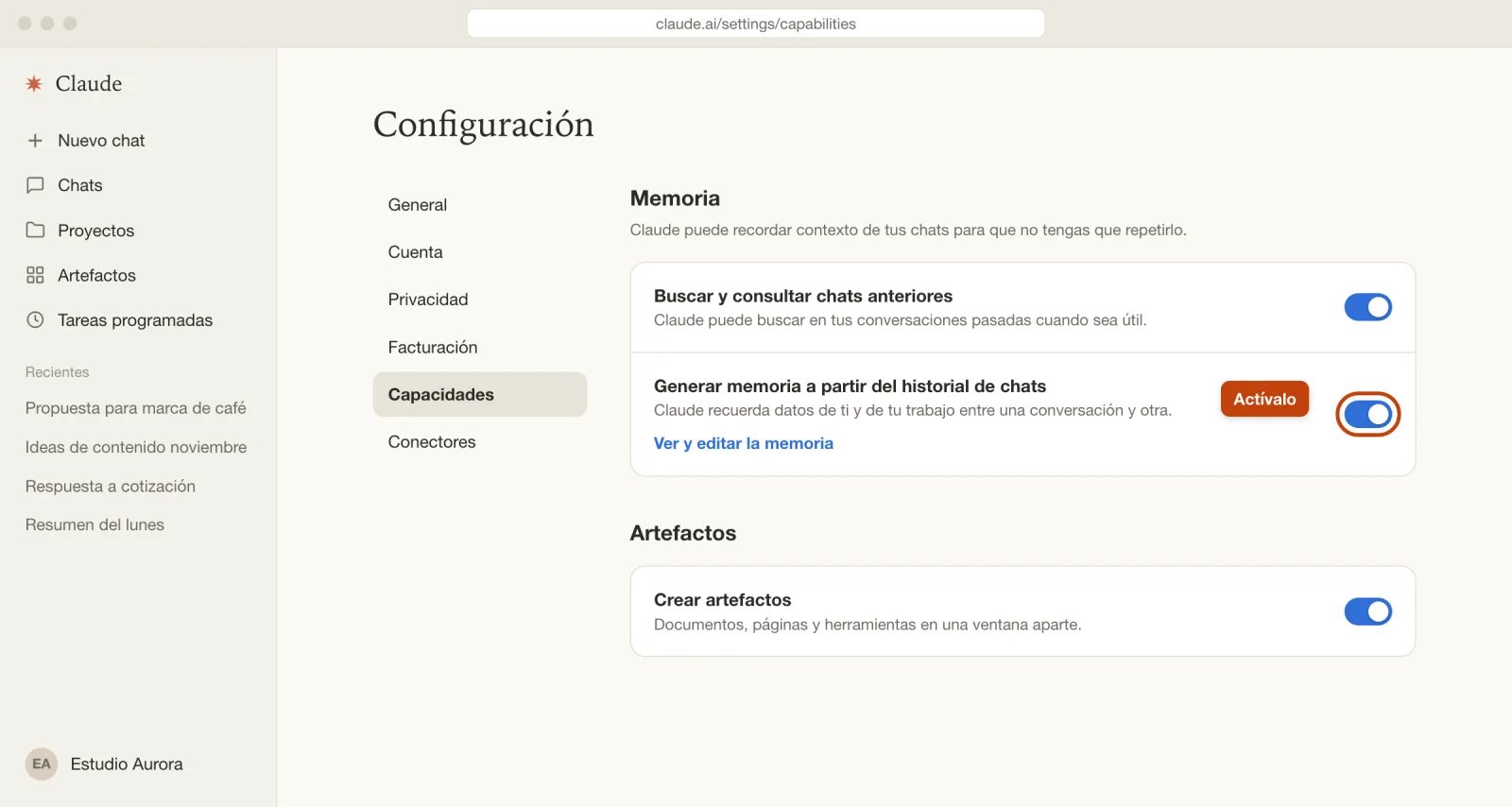Open recent chat Propuesta para marca de café

coord(136,408)
